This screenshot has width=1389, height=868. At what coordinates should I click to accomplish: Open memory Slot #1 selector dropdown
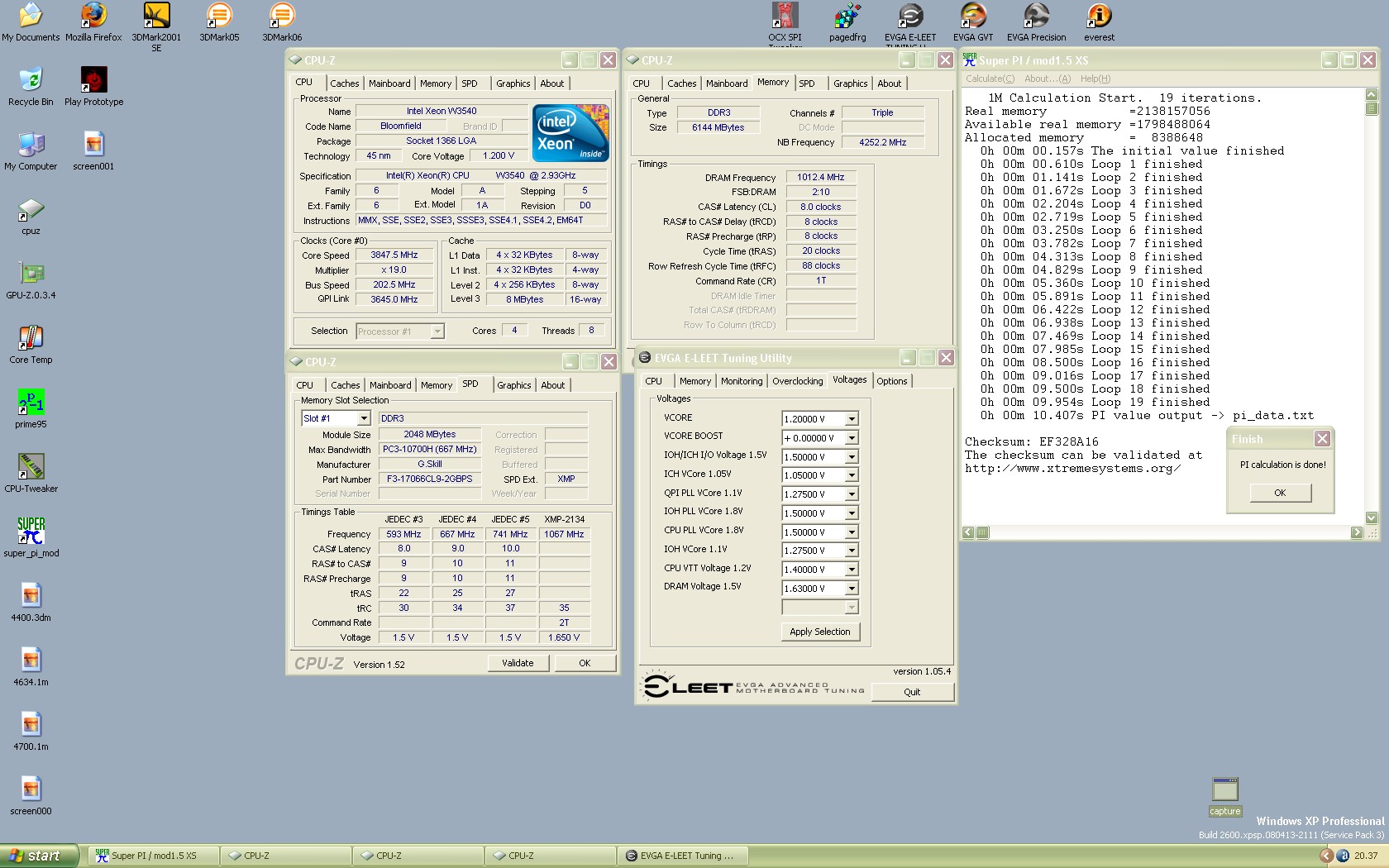point(364,418)
